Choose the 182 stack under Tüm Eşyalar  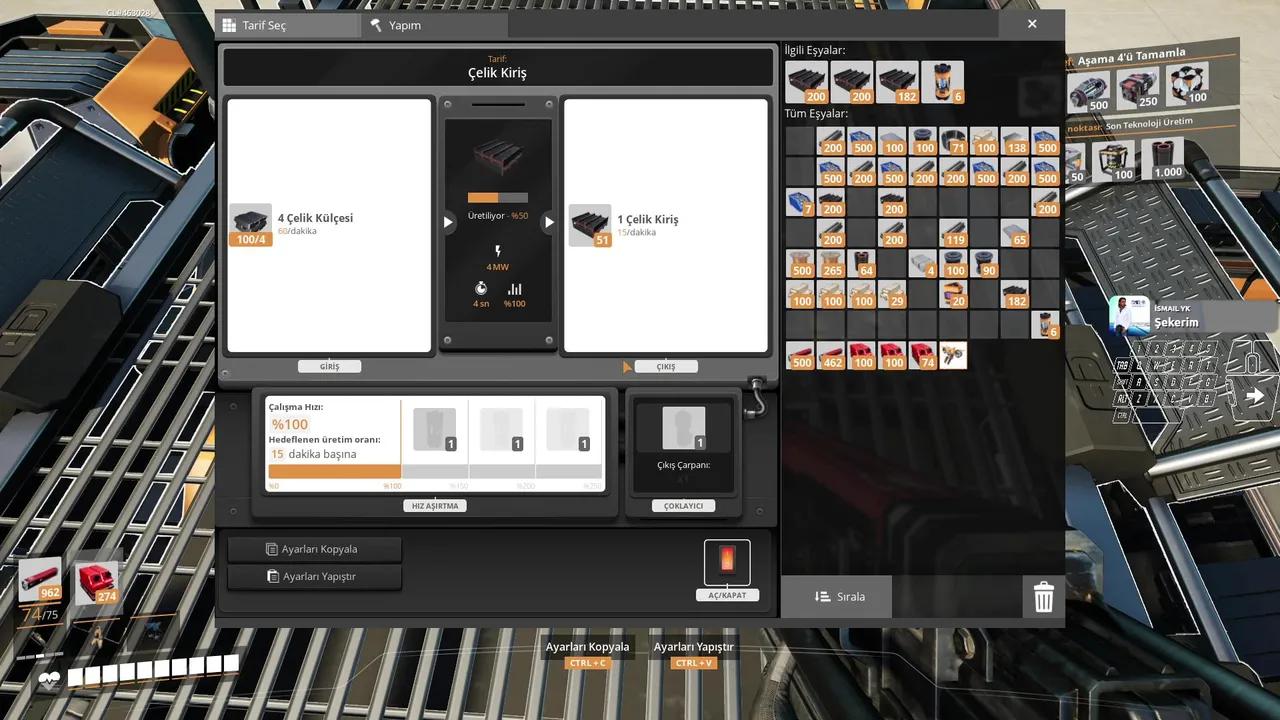click(x=1015, y=295)
